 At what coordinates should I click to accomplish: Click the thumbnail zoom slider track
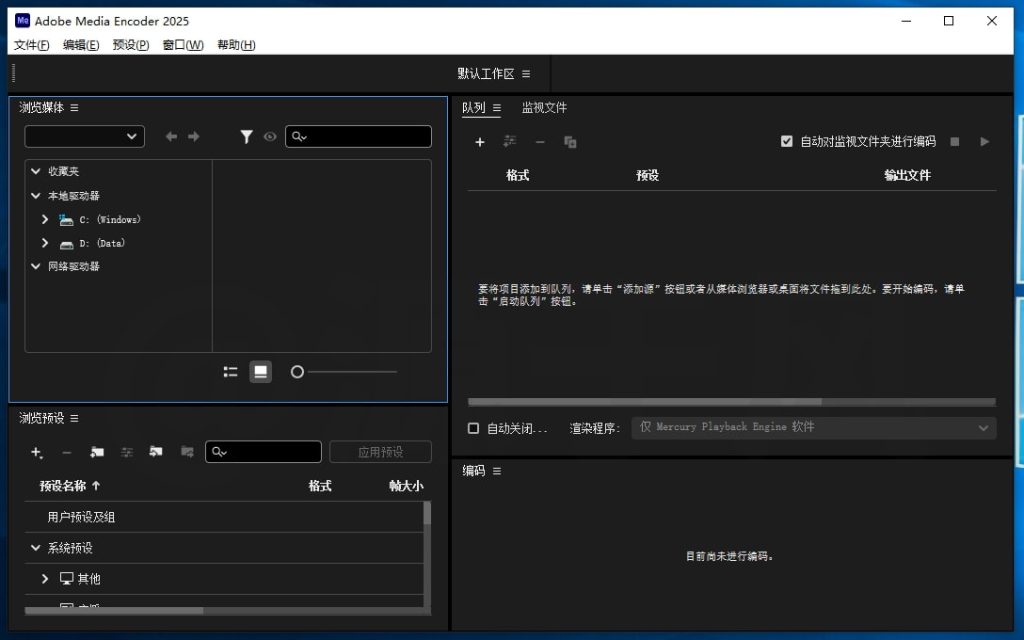pos(353,372)
